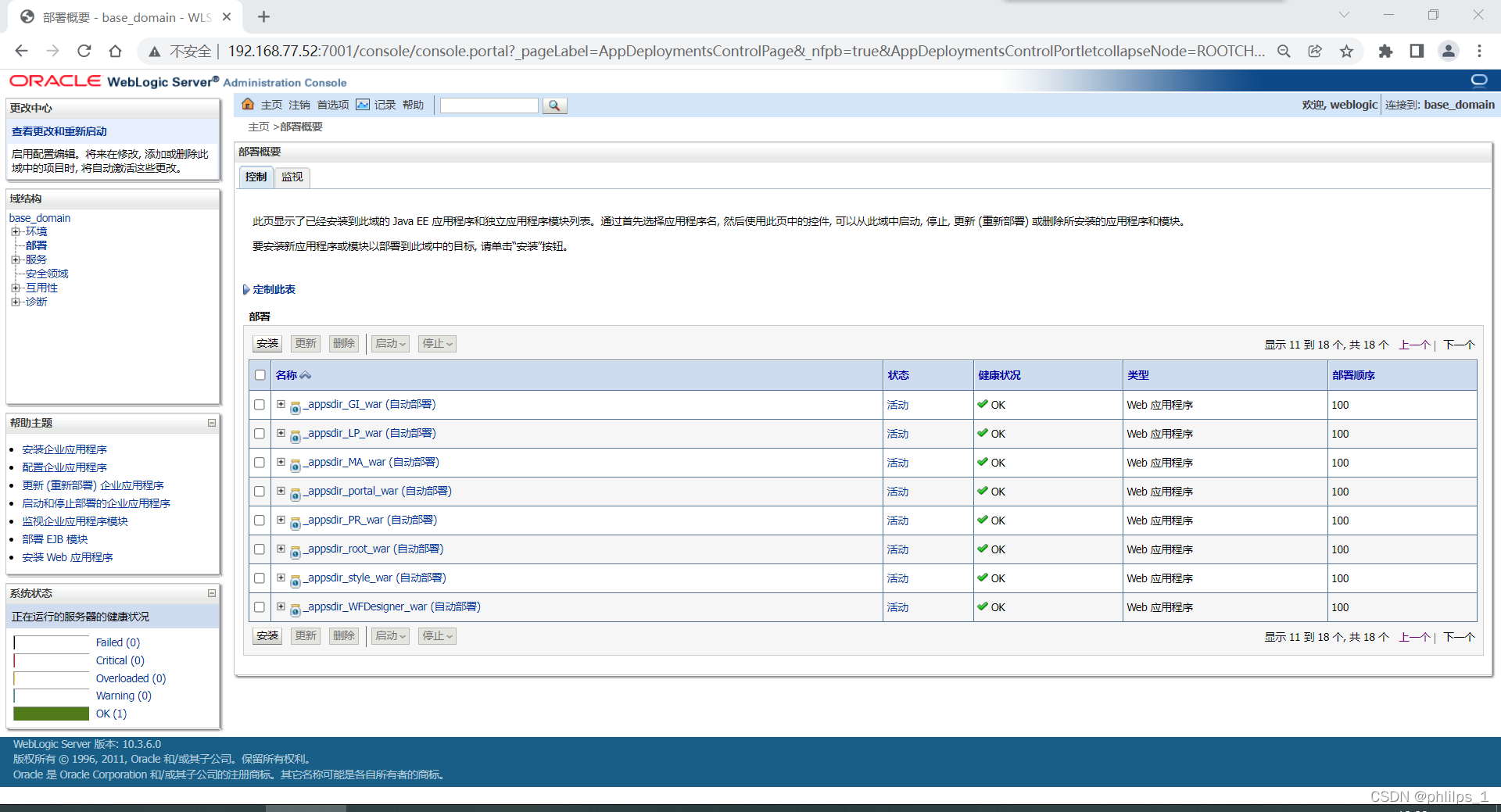Focus the console search input field
1501x812 pixels.
pyautogui.click(x=489, y=106)
